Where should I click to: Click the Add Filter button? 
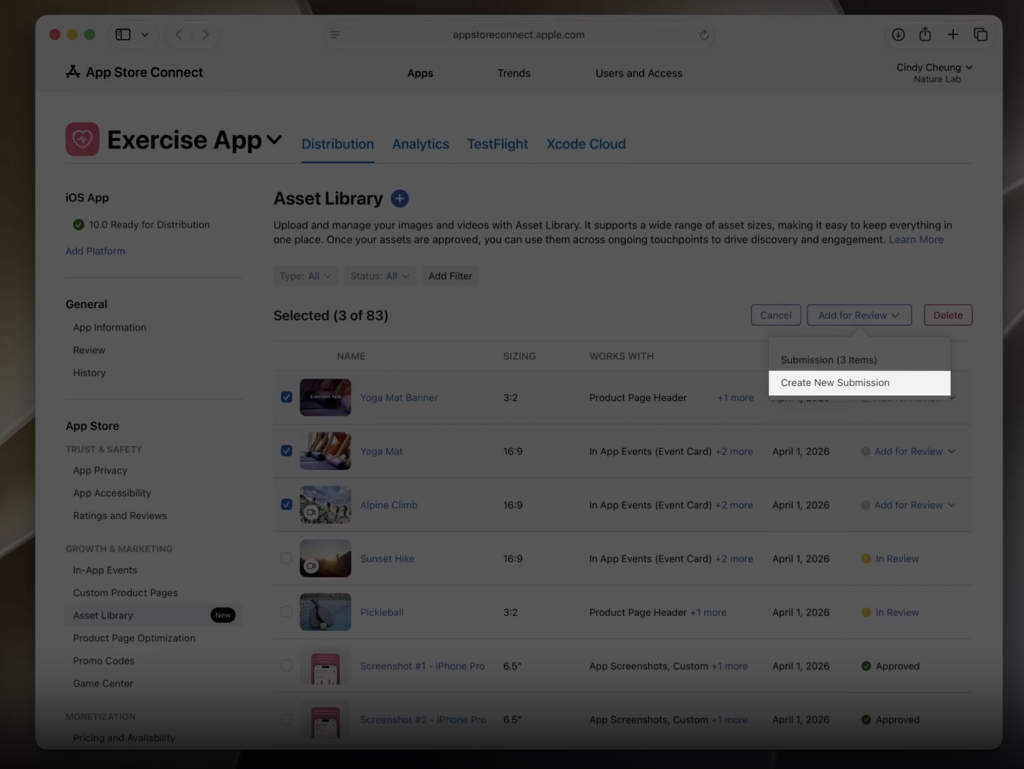pos(450,276)
